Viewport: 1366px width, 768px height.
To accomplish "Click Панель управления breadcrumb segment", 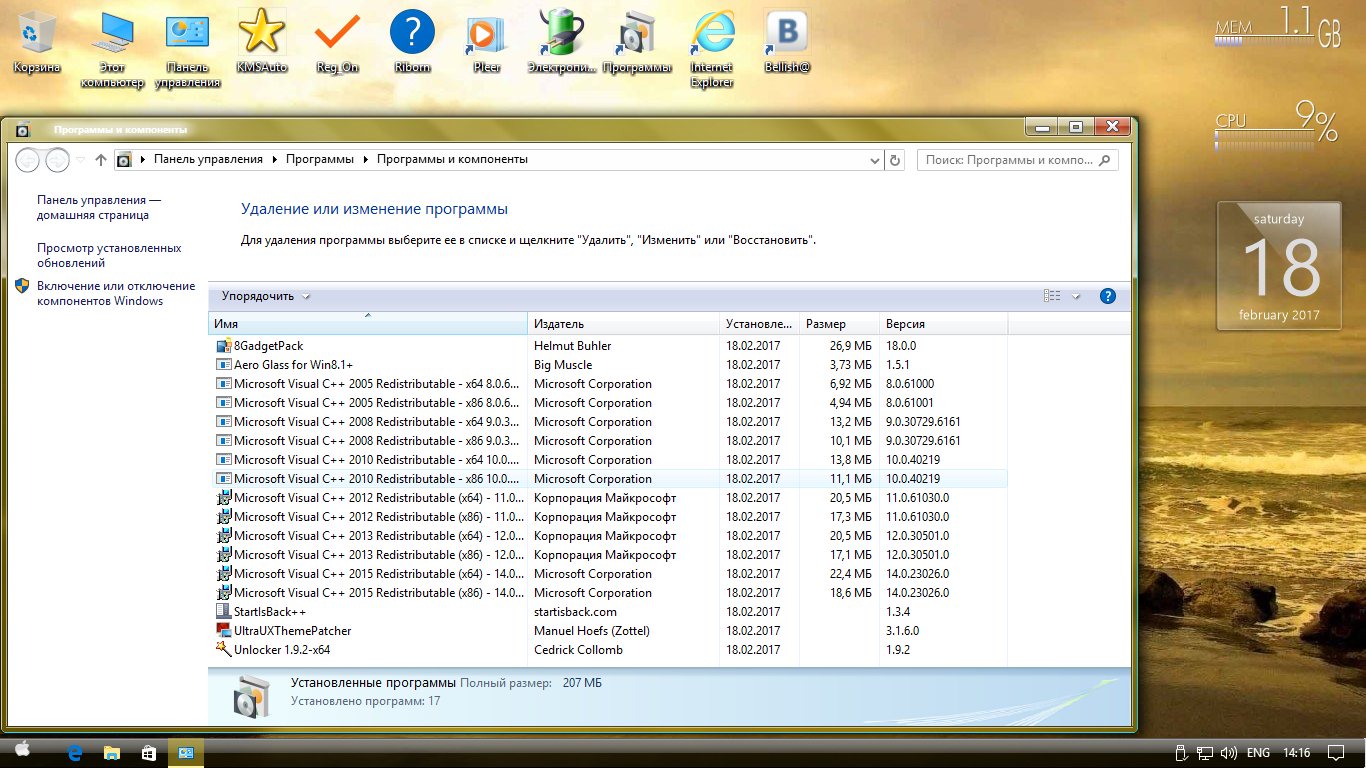I will 208,159.
